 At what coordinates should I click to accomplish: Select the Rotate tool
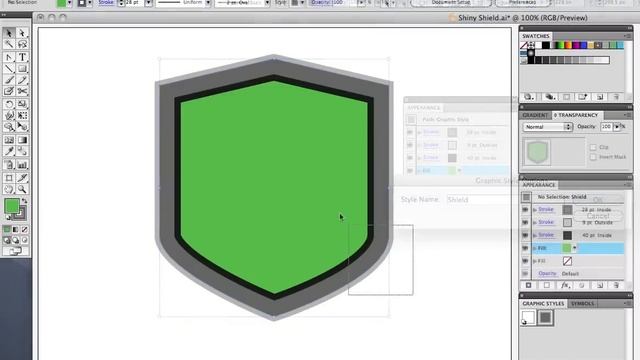coord(9,104)
